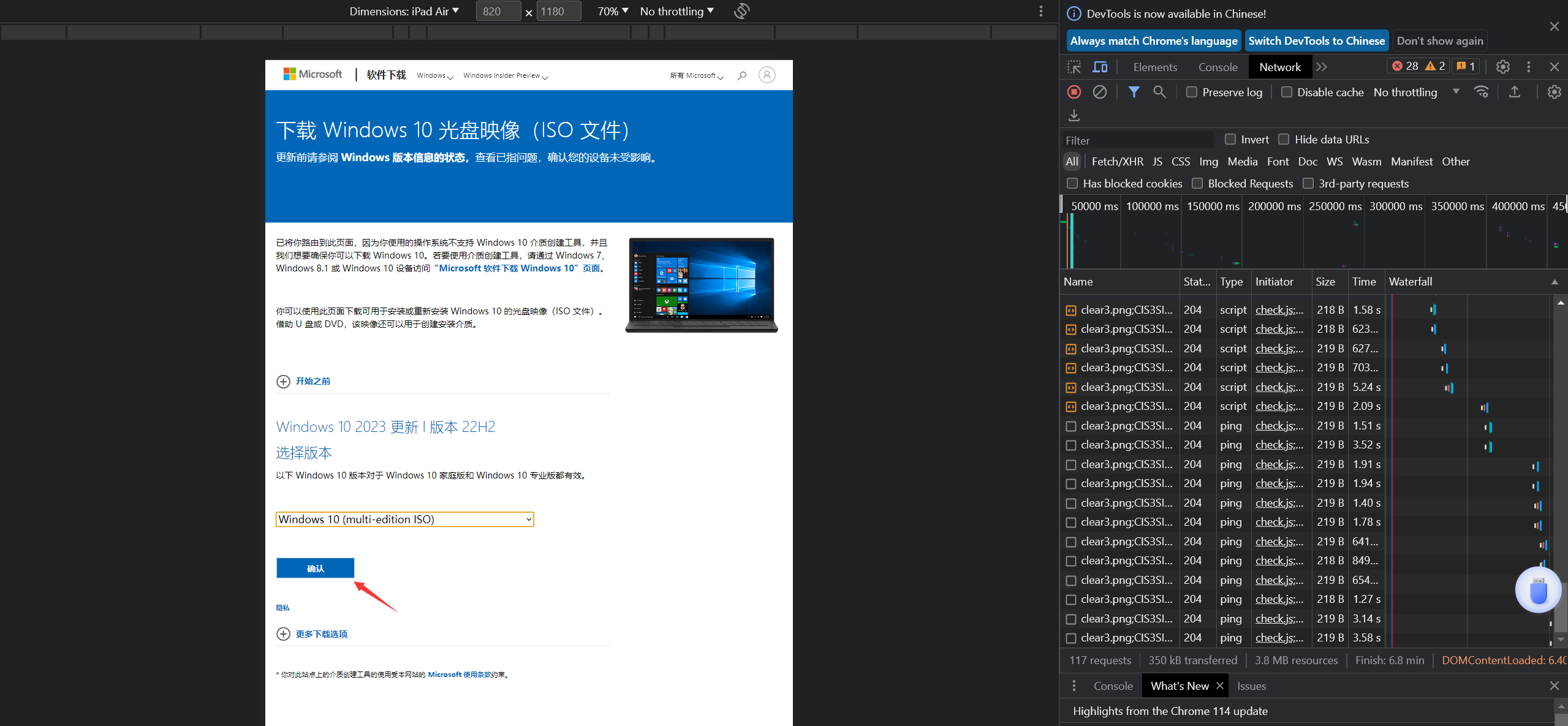Click the filter funnel icon in DevTools
Image resolution: width=1568 pixels, height=726 pixels.
point(1134,91)
